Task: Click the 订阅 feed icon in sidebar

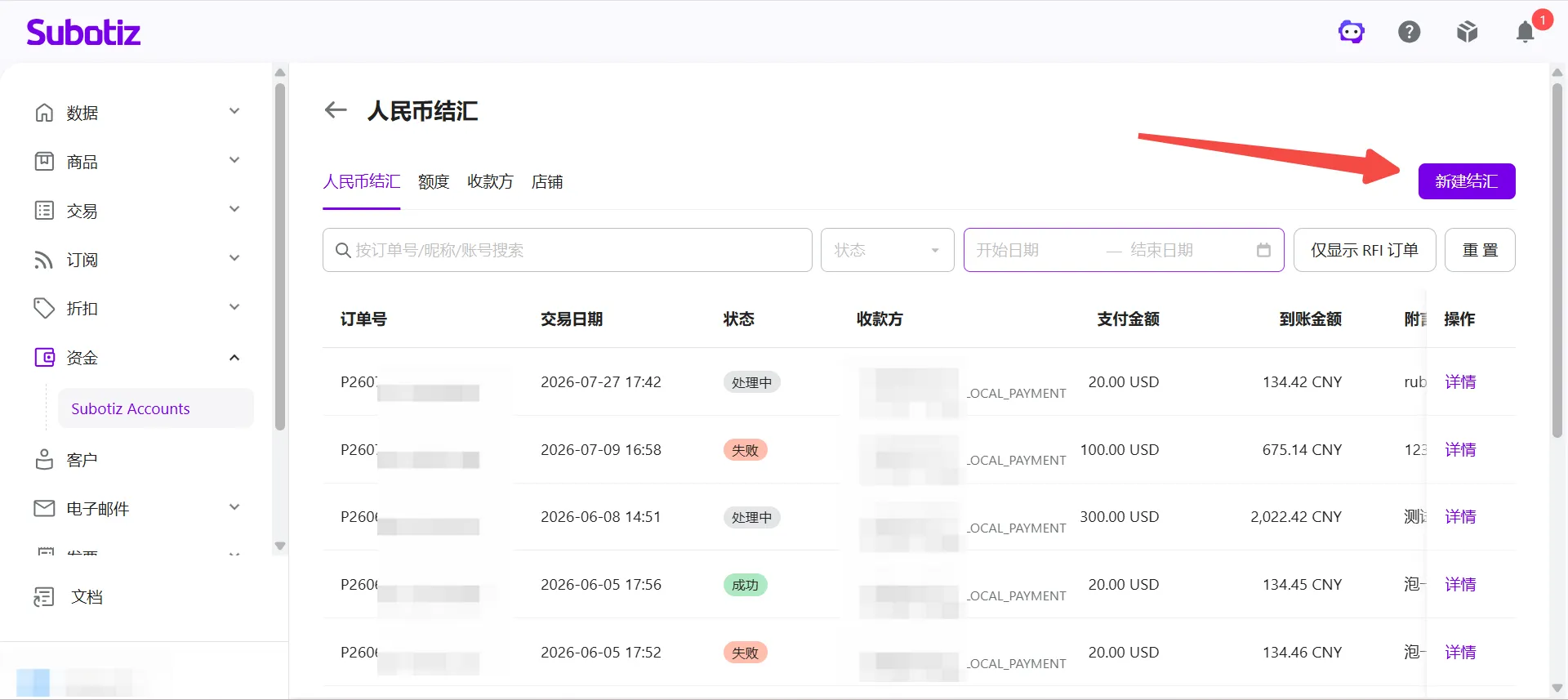Action: [44, 260]
